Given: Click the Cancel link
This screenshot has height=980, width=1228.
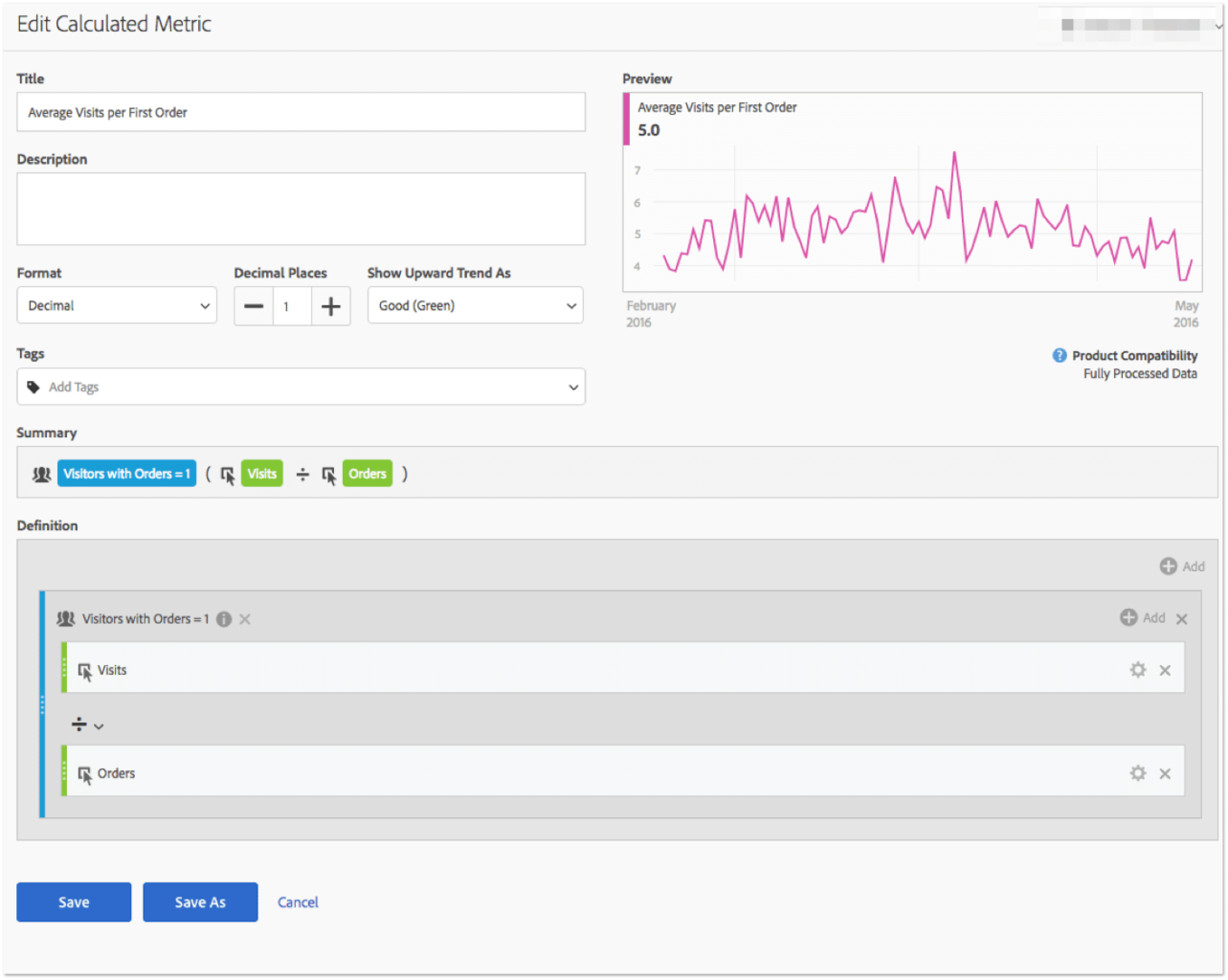Looking at the screenshot, I should point(298,902).
